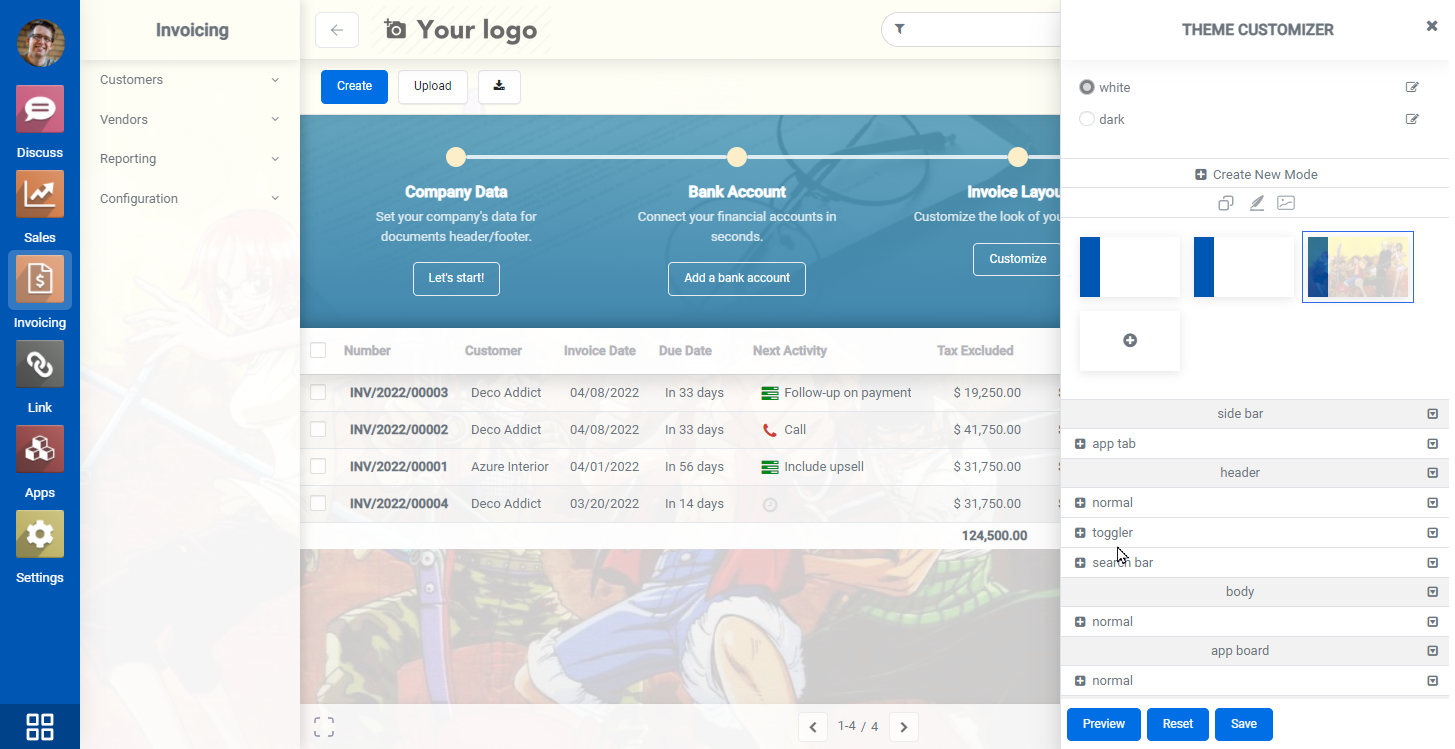Open the Configuration menu

click(x=189, y=199)
